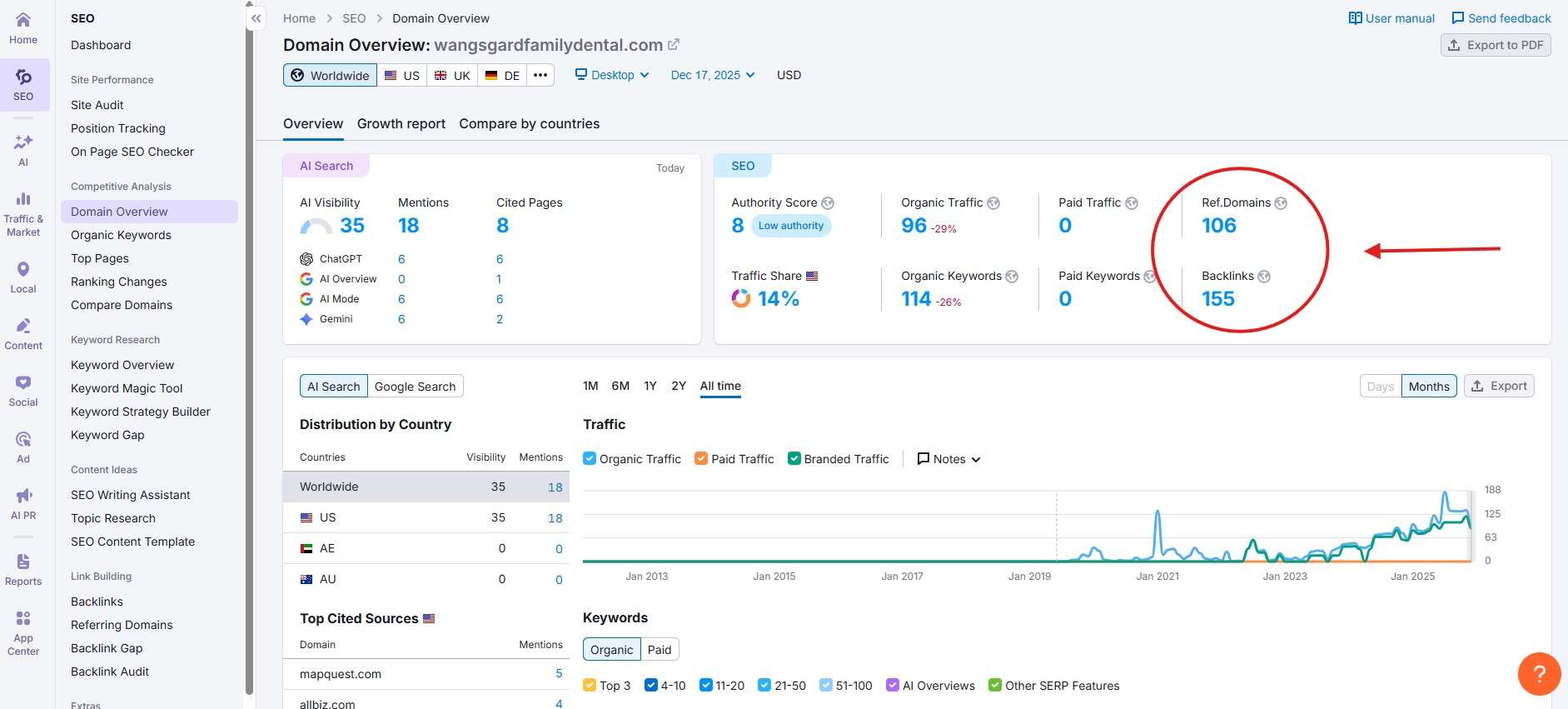Select the Google Search tab
Screen dimensions: 1568x709
click(415, 387)
